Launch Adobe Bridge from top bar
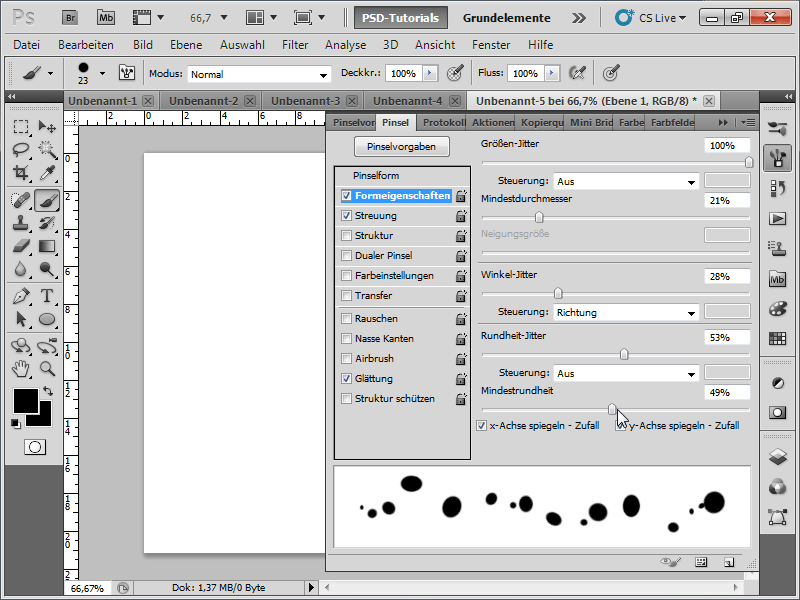This screenshot has width=800, height=600. coord(70,18)
